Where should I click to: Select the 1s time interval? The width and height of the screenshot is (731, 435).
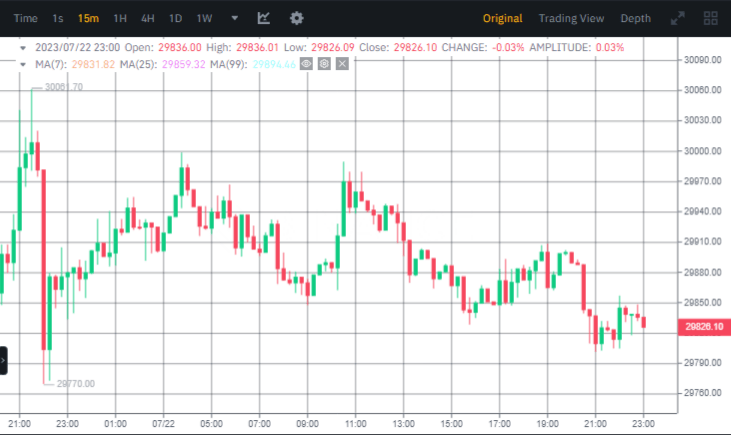point(57,19)
